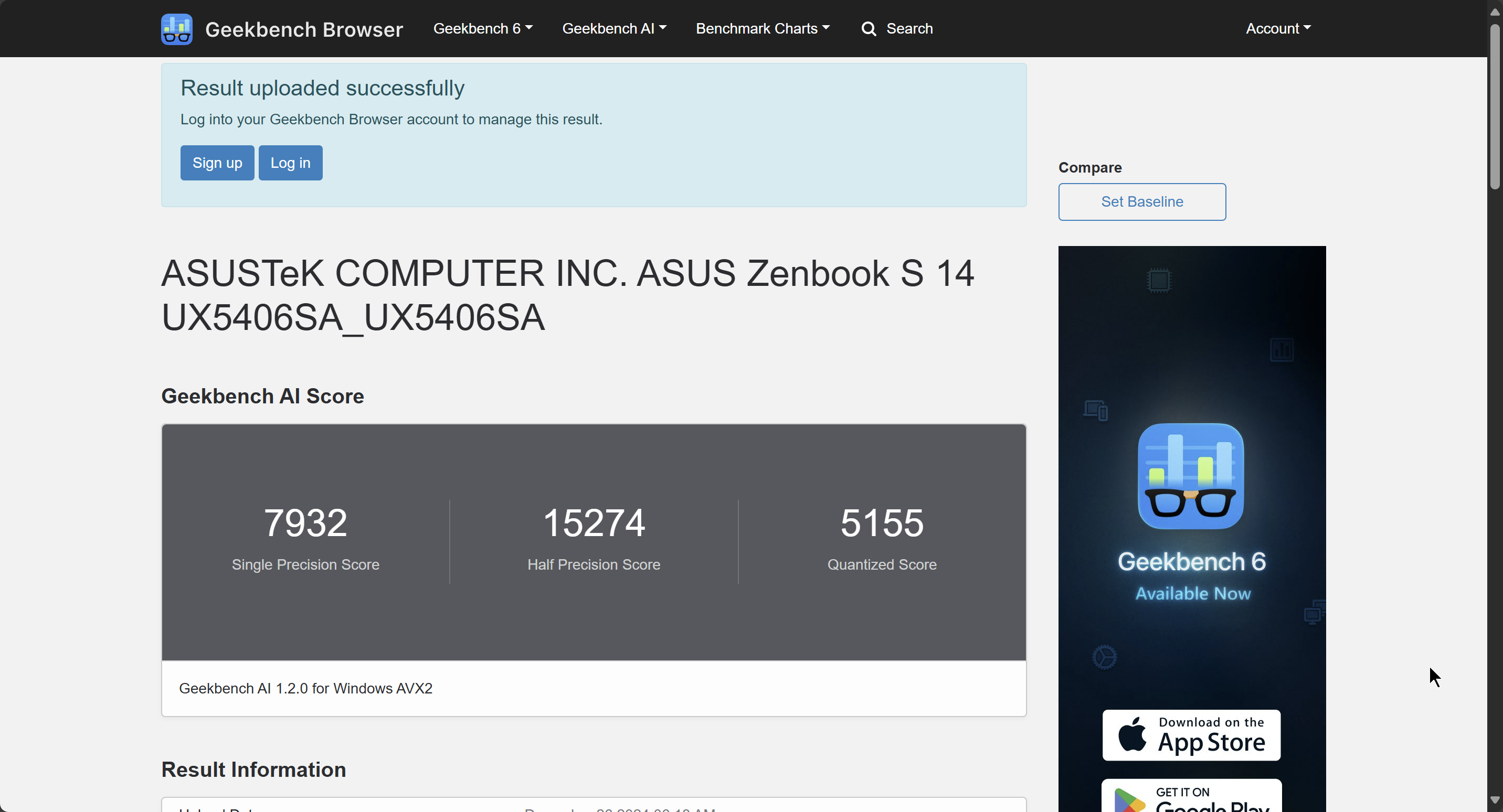
Task: Click the Geekbench Browser logo icon
Action: click(177, 28)
